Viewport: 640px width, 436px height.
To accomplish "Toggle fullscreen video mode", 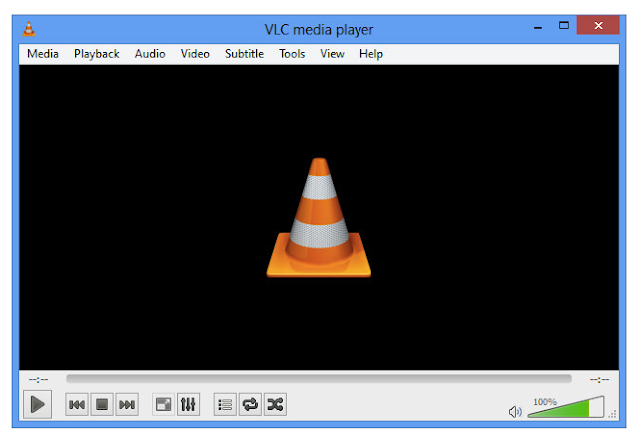I will [163, 405].
